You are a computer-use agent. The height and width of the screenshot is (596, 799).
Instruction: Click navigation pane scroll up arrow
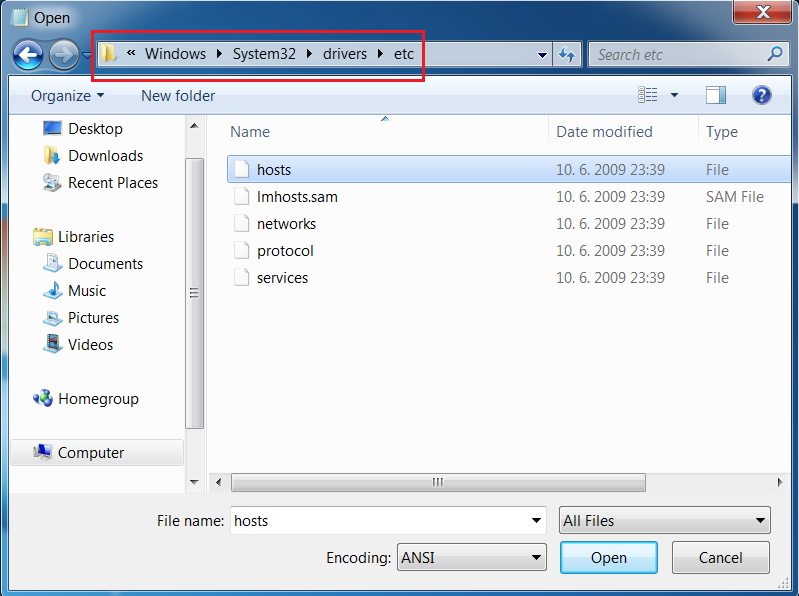coord(194,125)
